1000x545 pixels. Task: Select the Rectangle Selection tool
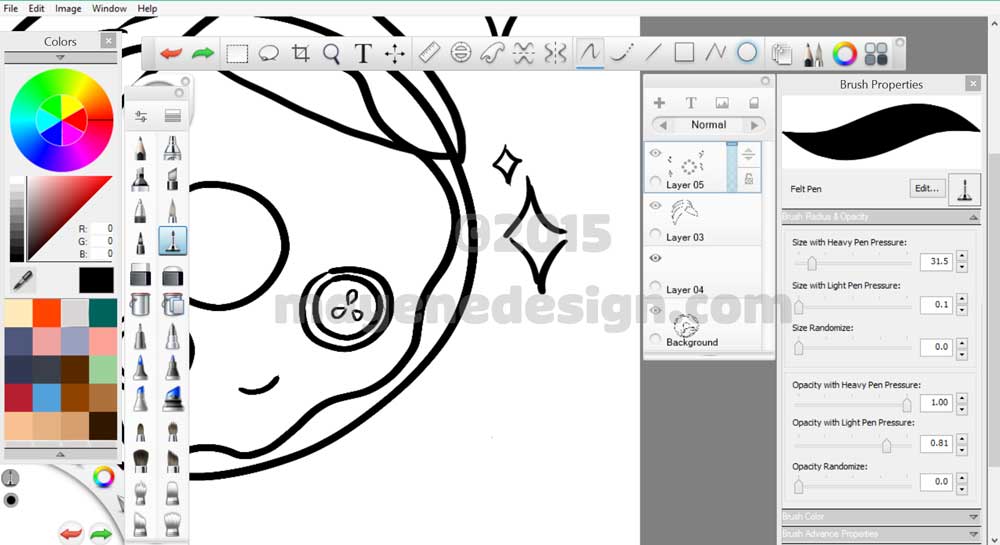(x=237, y=53)
